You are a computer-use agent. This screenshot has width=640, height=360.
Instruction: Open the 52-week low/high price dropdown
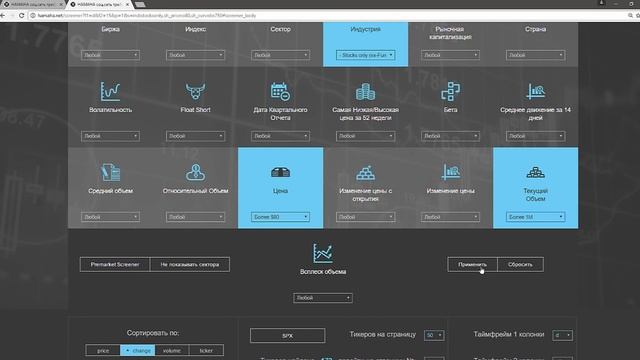[x=365, y=136]
